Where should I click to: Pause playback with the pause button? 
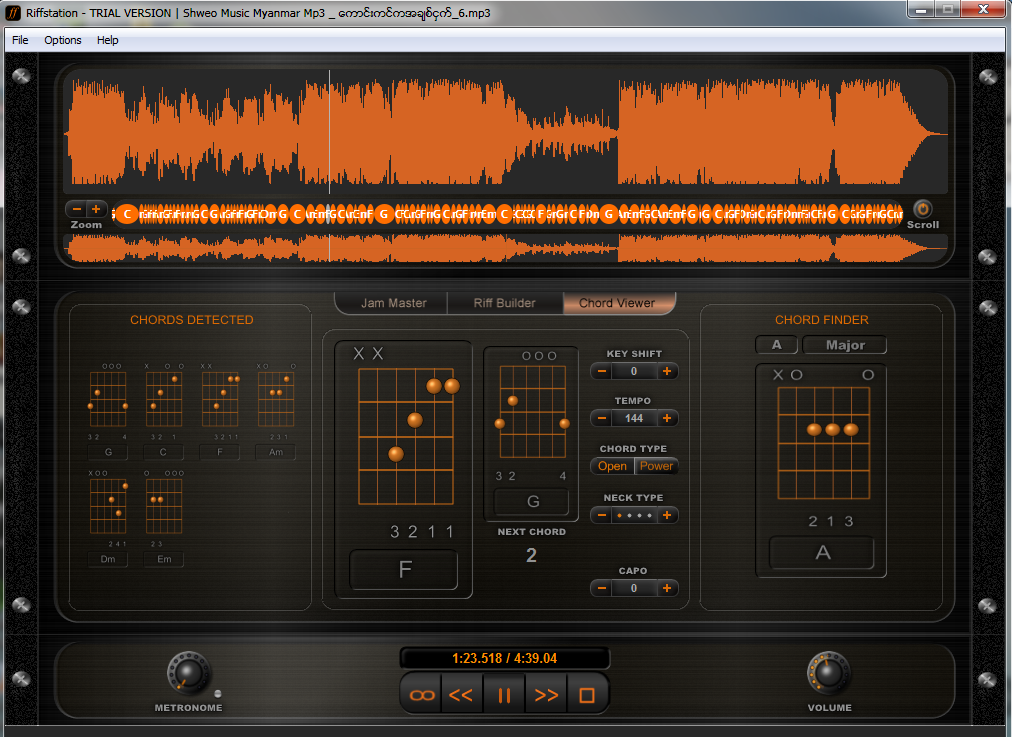coord(504,695)
